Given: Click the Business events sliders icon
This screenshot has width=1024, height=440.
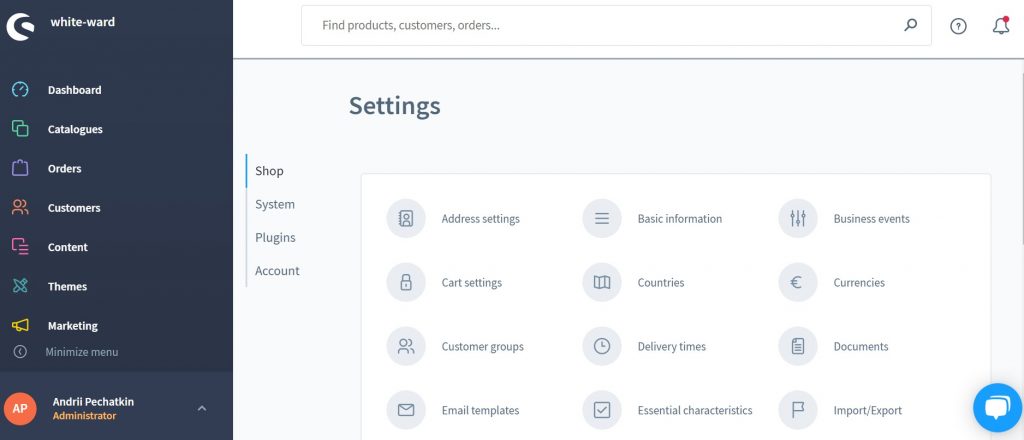Looking at the screenshot, I should coord(797,219).
